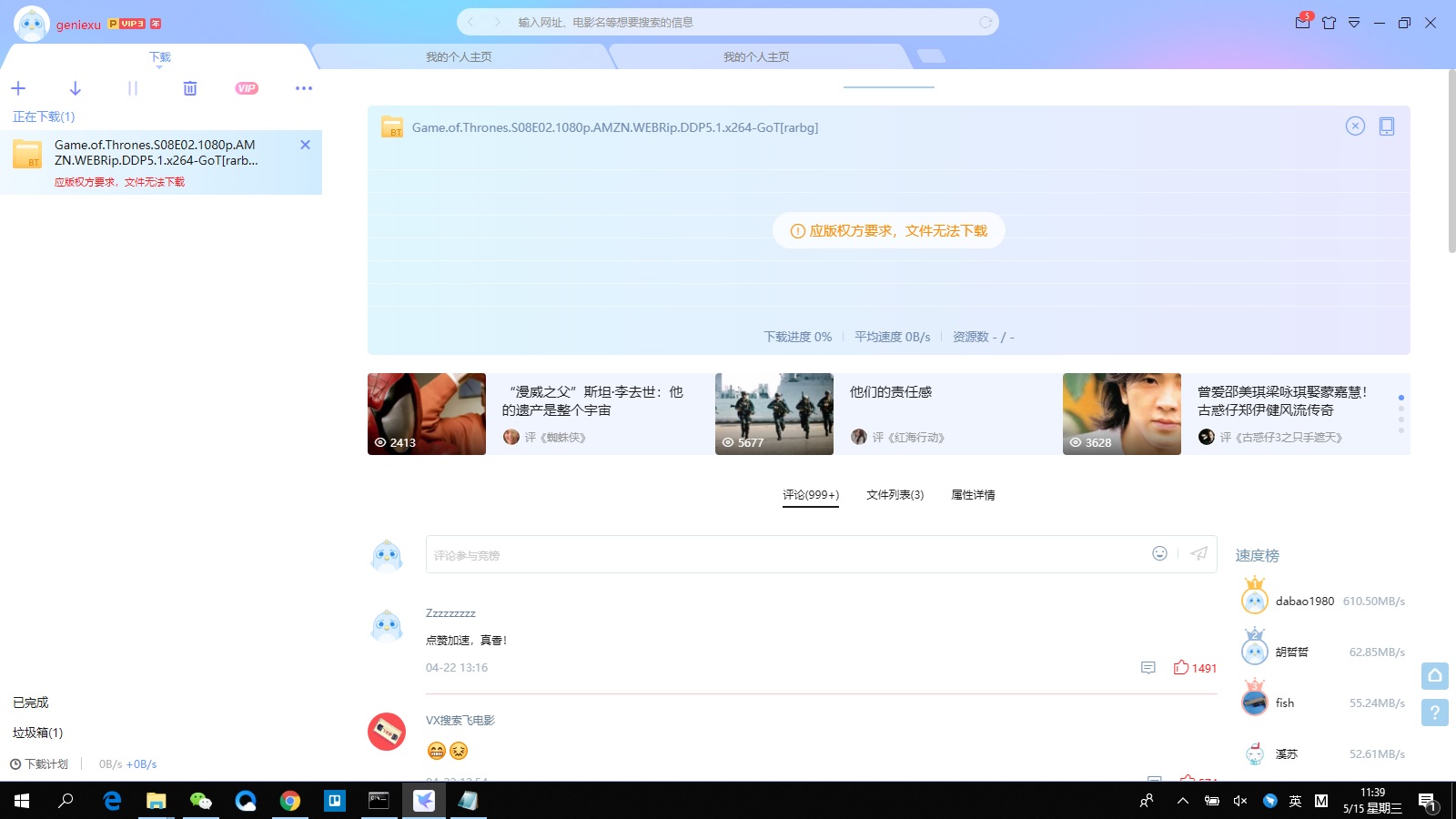Start download with the down arrow icon
The height and width of the screenshot is (819, 1456).
pyautogui.click(x=76, y=88)
